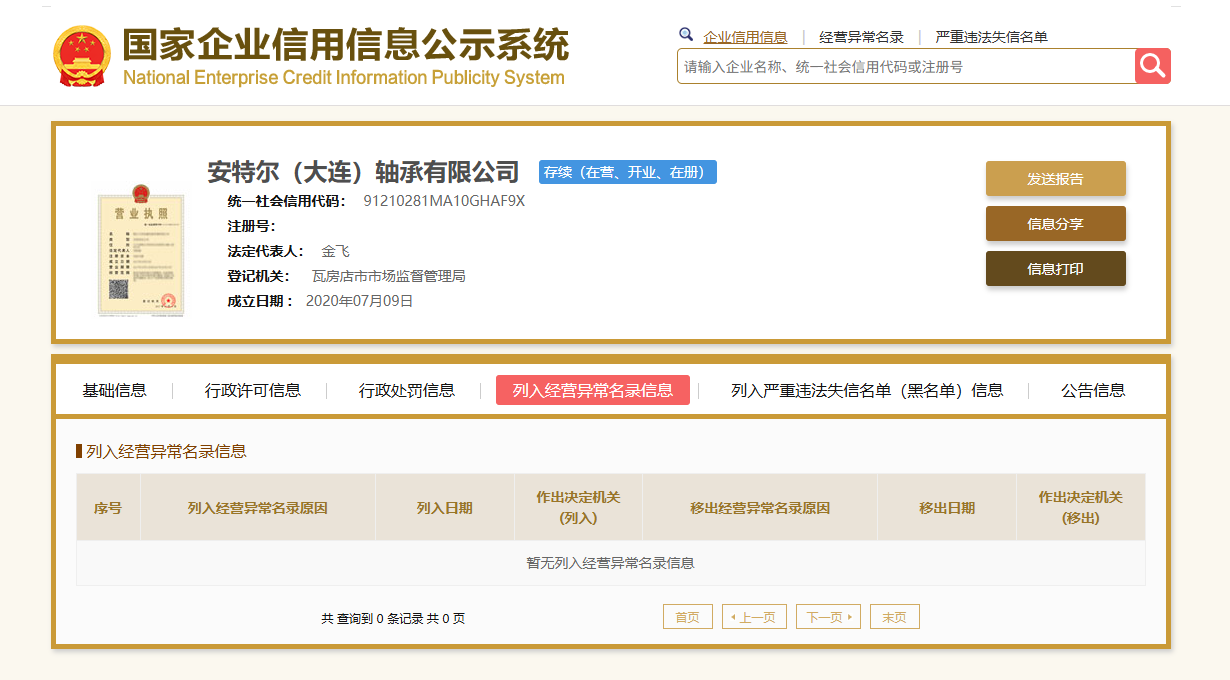Click establishment date 2020年07月09日
Screen dimensions: 1230x680
(359, 301)
